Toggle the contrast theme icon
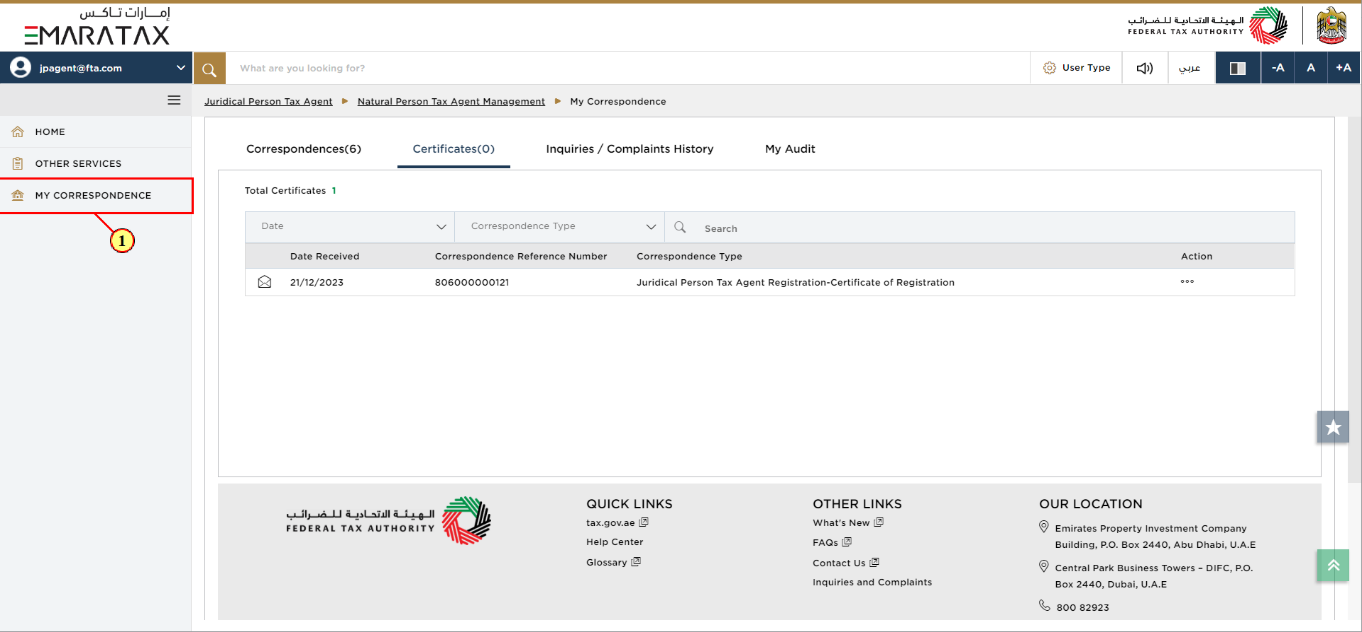This screenshot has width=1362, height=632. pyautogui.click(x=1237, y=68)
